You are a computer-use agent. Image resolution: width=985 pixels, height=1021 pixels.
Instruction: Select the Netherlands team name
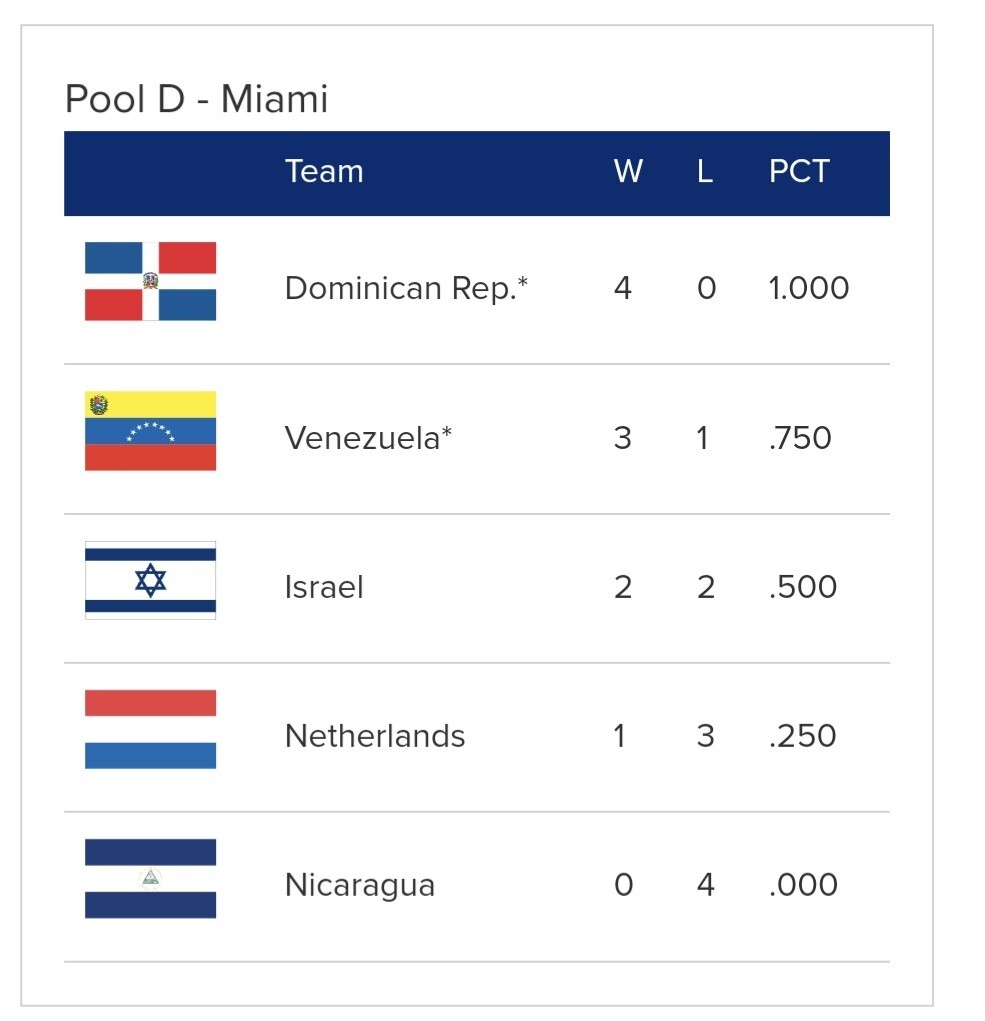[x=375, y=736]
